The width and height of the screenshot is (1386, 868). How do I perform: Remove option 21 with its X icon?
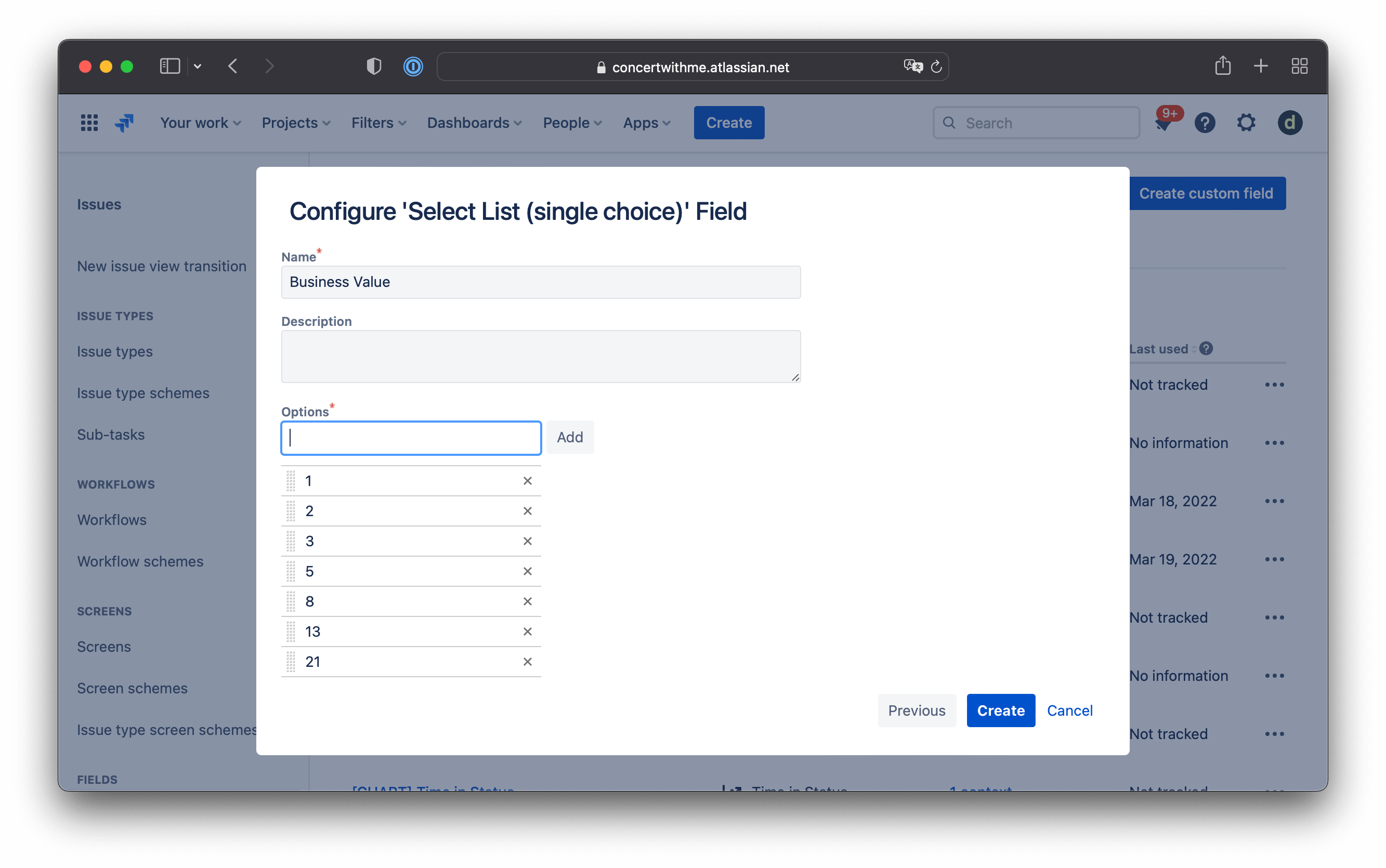(x=528, y=661)
